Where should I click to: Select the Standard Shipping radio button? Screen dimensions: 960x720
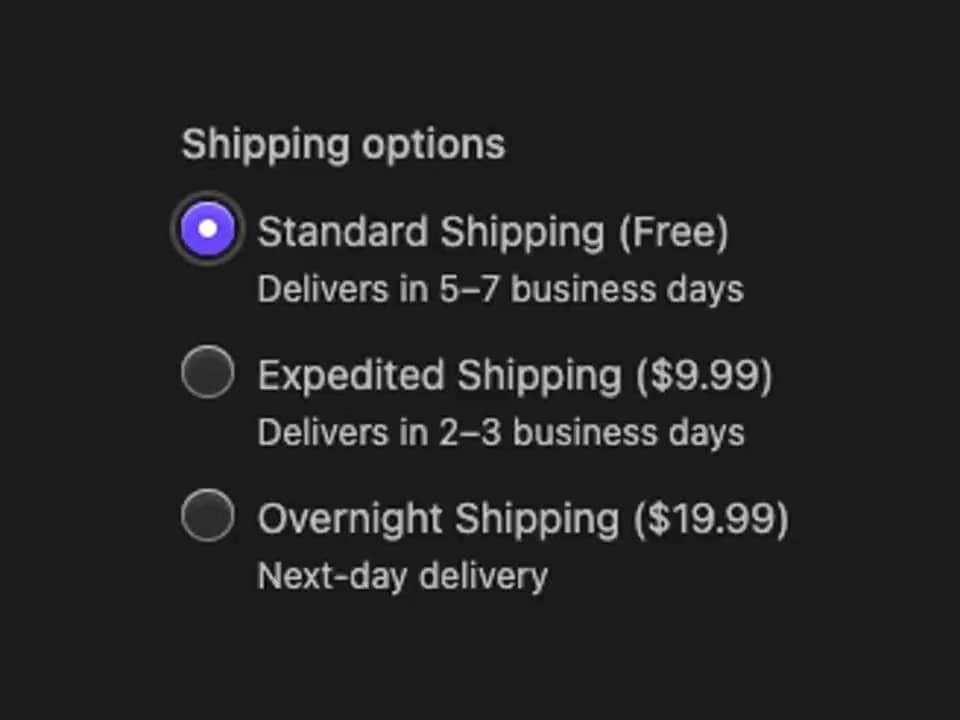208,228
